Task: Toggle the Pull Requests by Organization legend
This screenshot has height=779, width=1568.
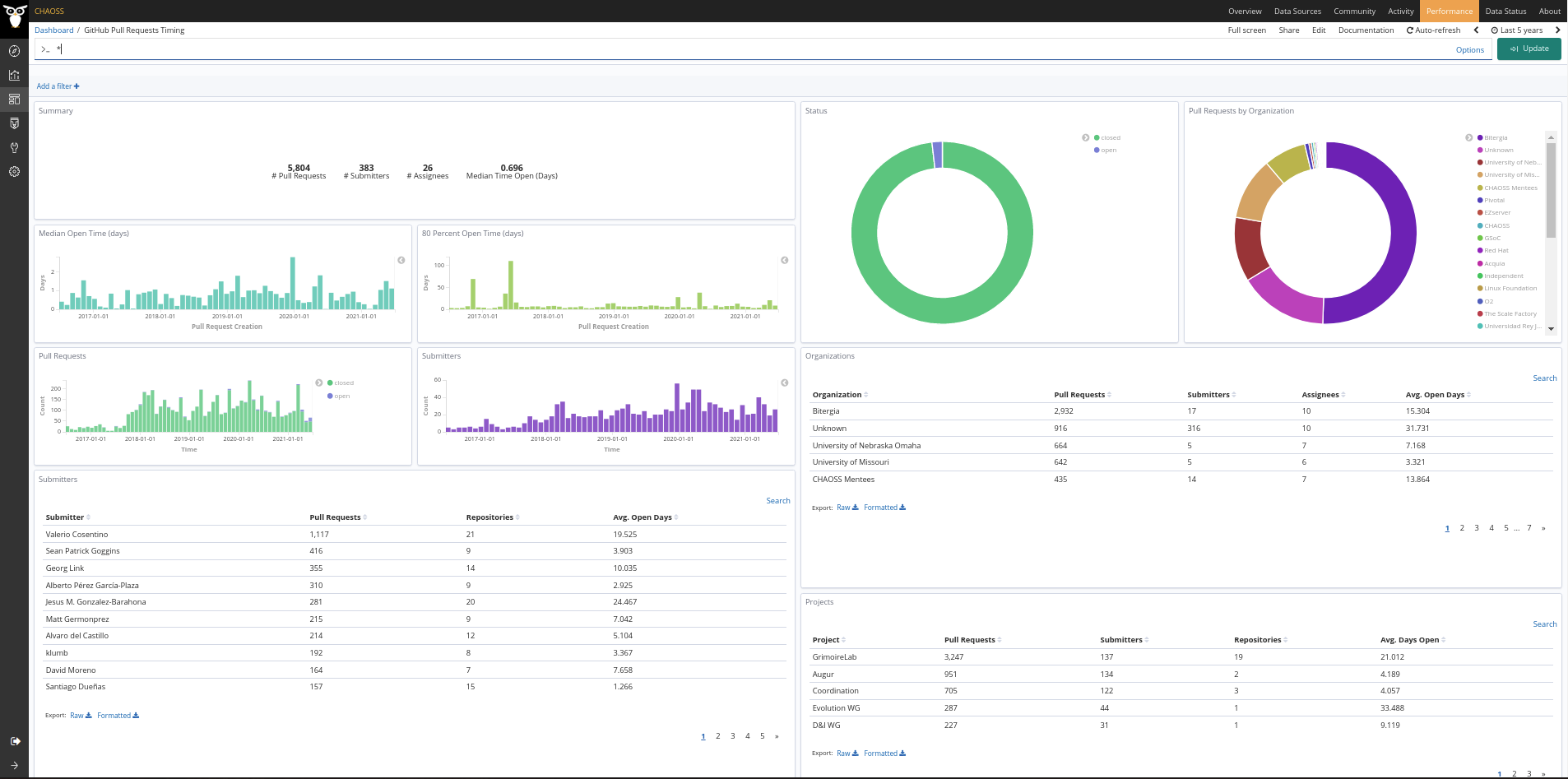Action: pyautogui.click(x=1468, y=138)
